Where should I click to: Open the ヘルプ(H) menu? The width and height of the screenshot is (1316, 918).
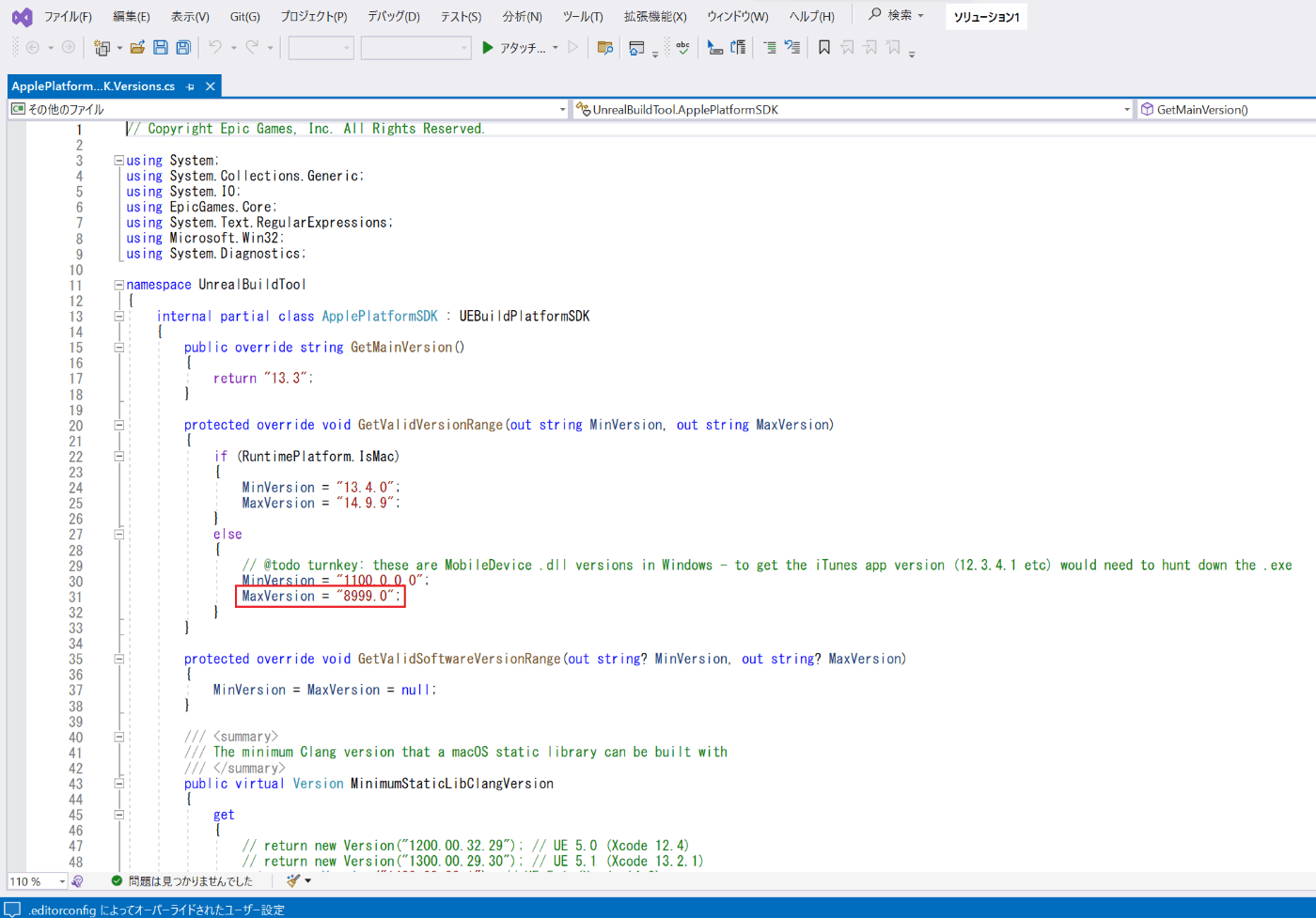coord(811,17)
